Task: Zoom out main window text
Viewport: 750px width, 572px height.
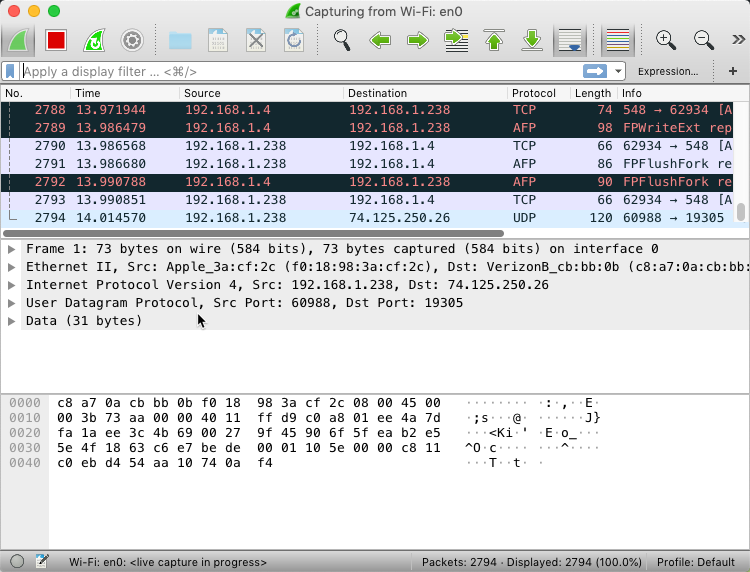Action: (x=704, y=40)
